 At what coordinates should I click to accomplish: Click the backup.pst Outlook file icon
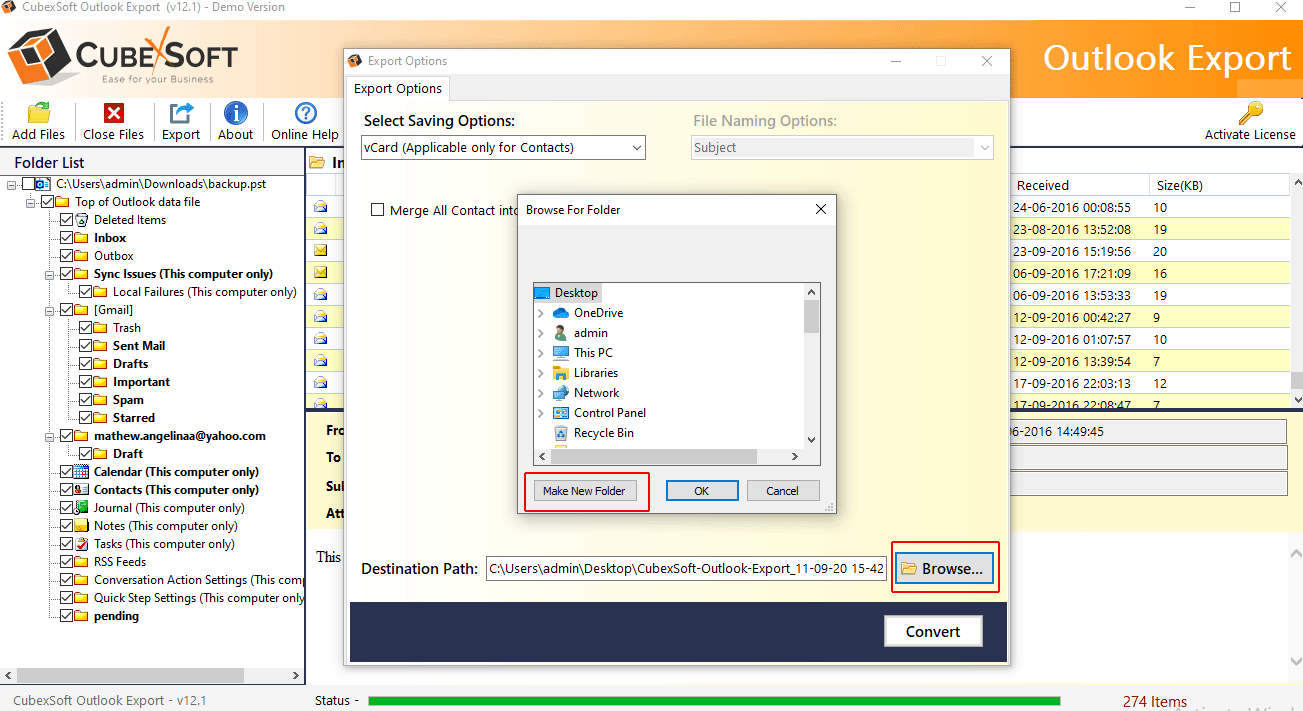pos(41,184)
